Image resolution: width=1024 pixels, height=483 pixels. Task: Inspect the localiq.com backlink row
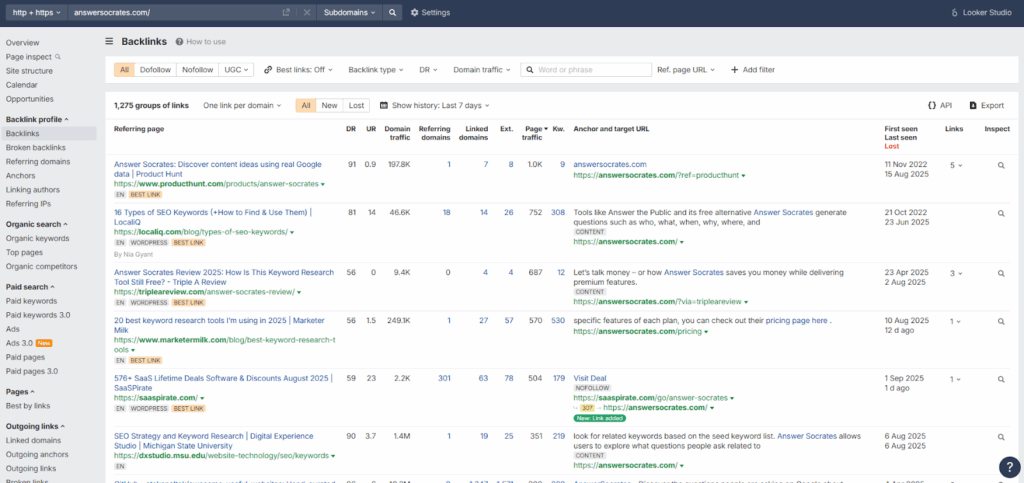tap(1000, 213)
